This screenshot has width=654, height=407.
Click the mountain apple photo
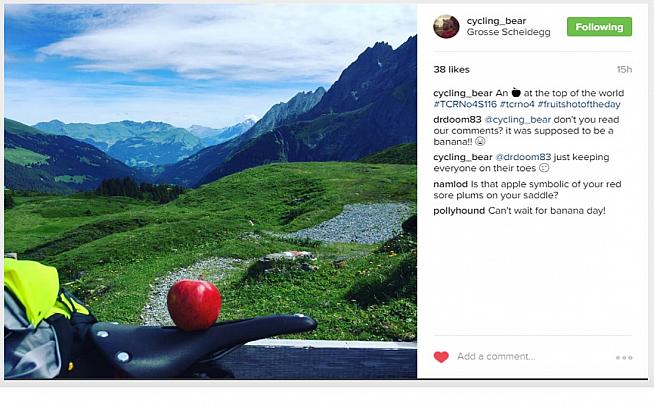point(210,191)
